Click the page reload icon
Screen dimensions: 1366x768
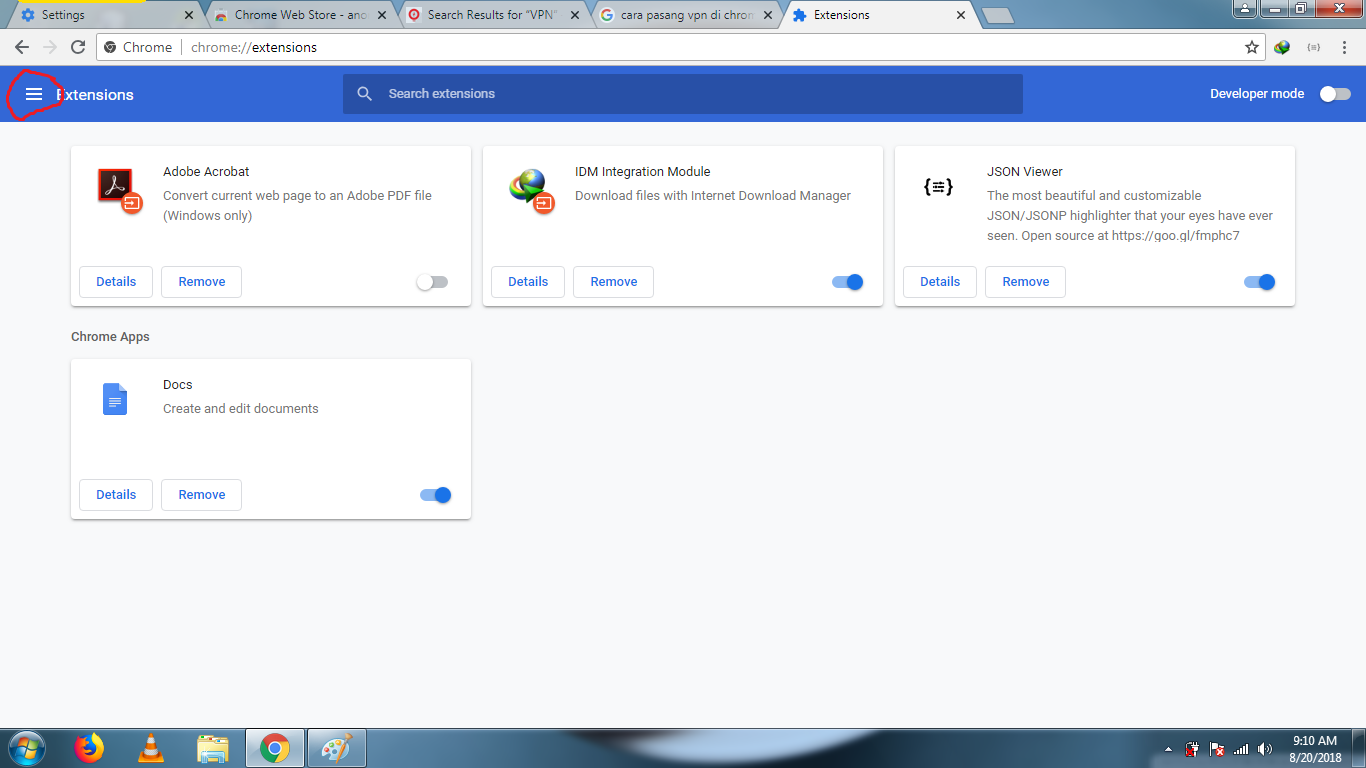(x=78, y=47)
